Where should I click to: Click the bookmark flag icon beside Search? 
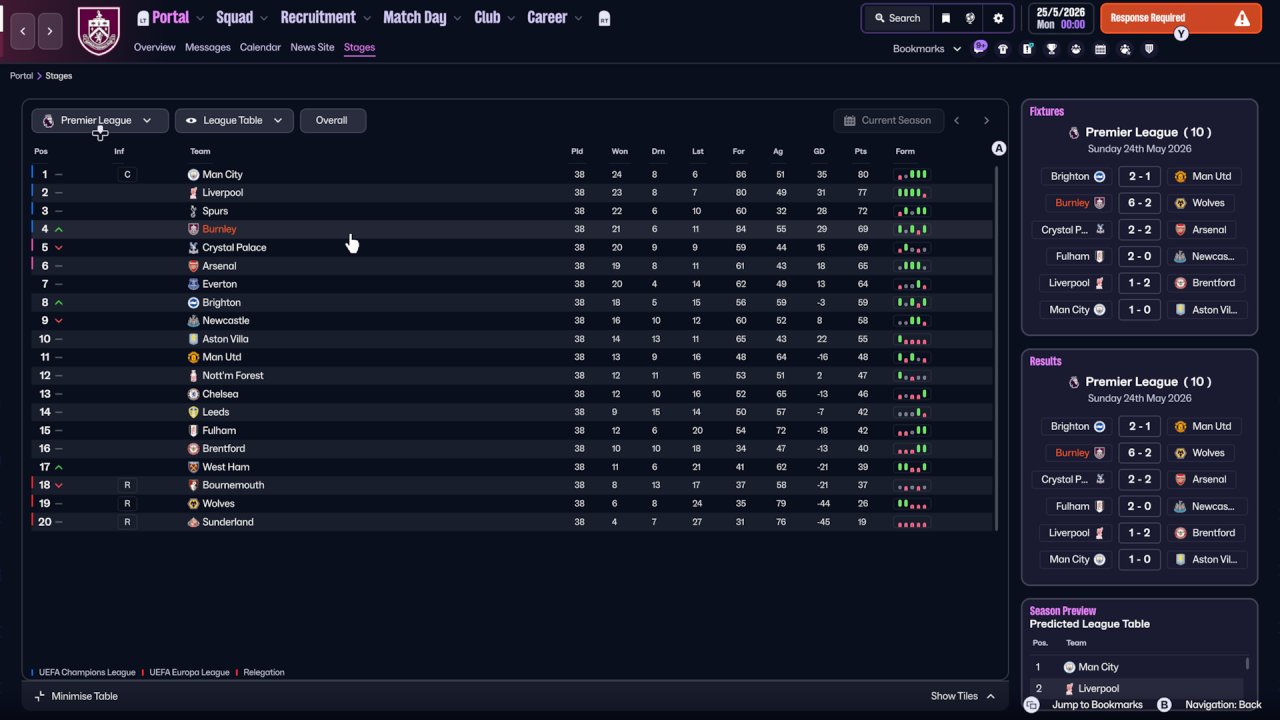[x=946, y=18]
